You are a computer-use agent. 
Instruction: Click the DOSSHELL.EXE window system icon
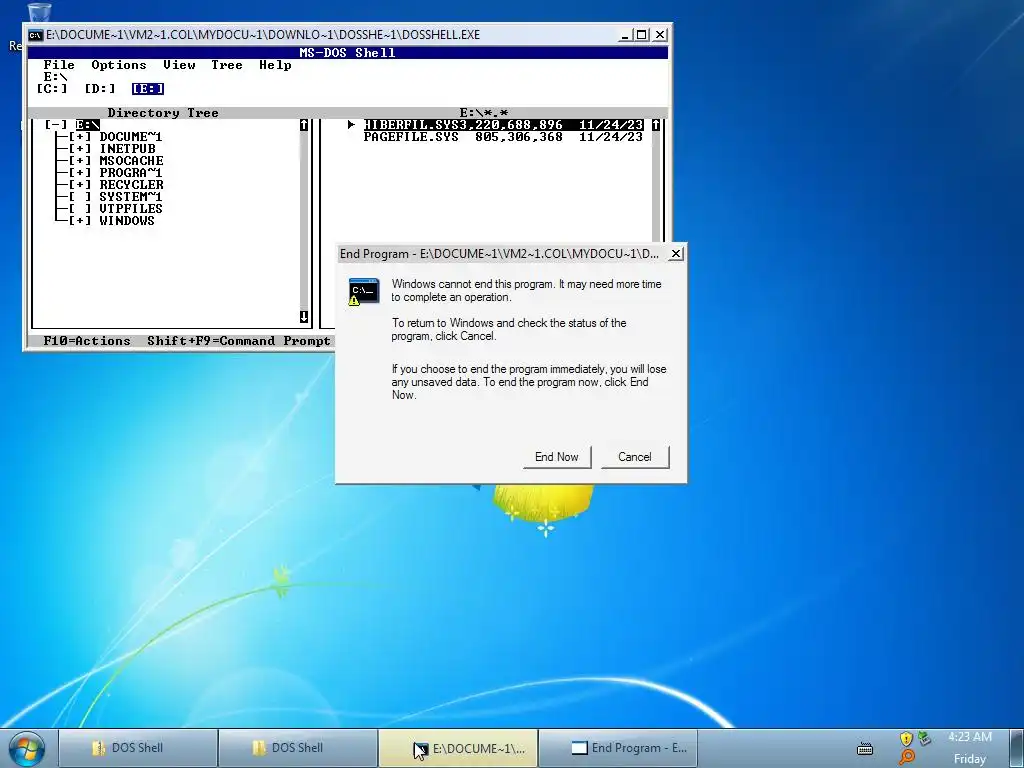(x=35, y=35)
